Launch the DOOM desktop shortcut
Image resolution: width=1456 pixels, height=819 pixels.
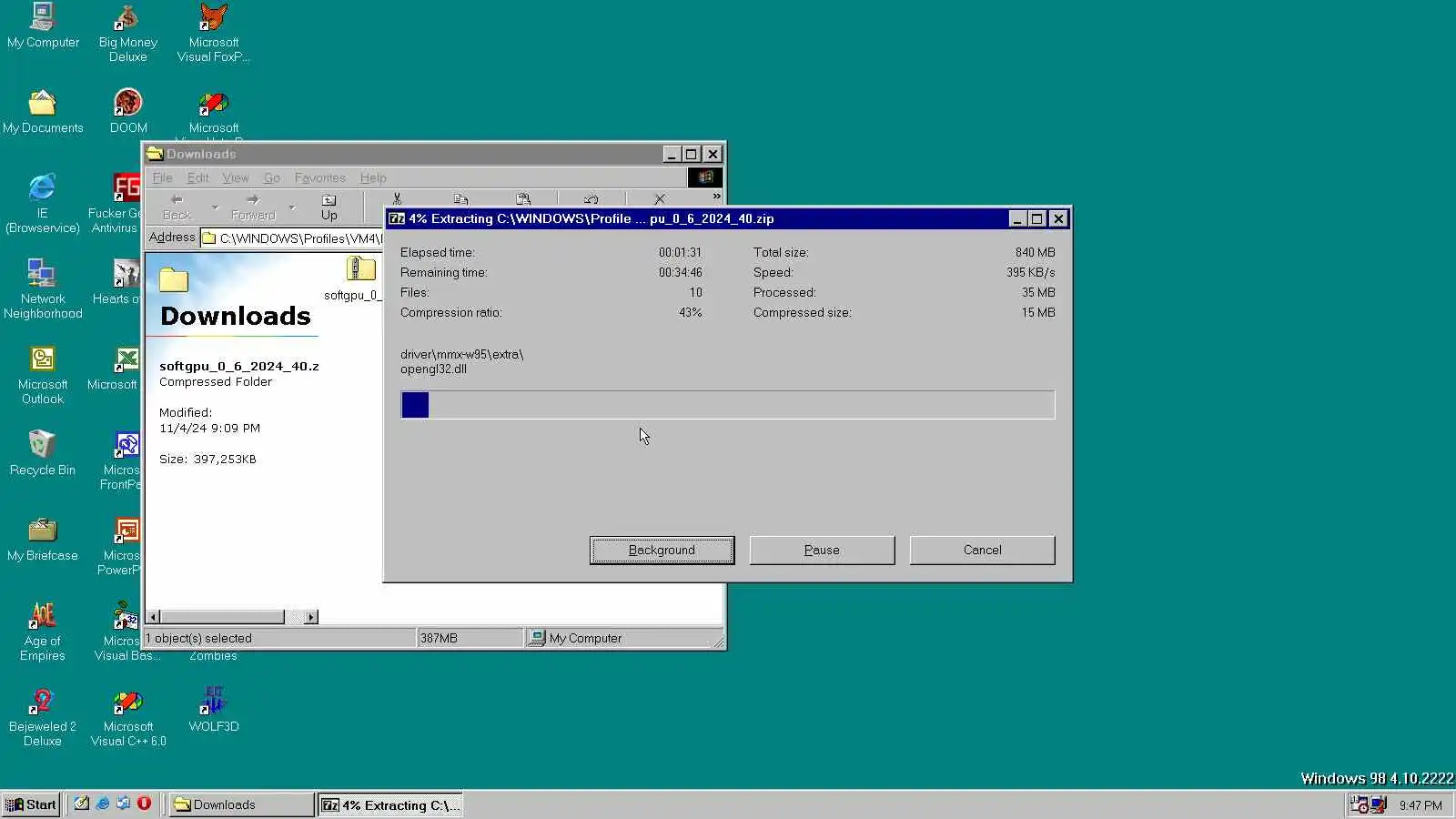point(127,111)
